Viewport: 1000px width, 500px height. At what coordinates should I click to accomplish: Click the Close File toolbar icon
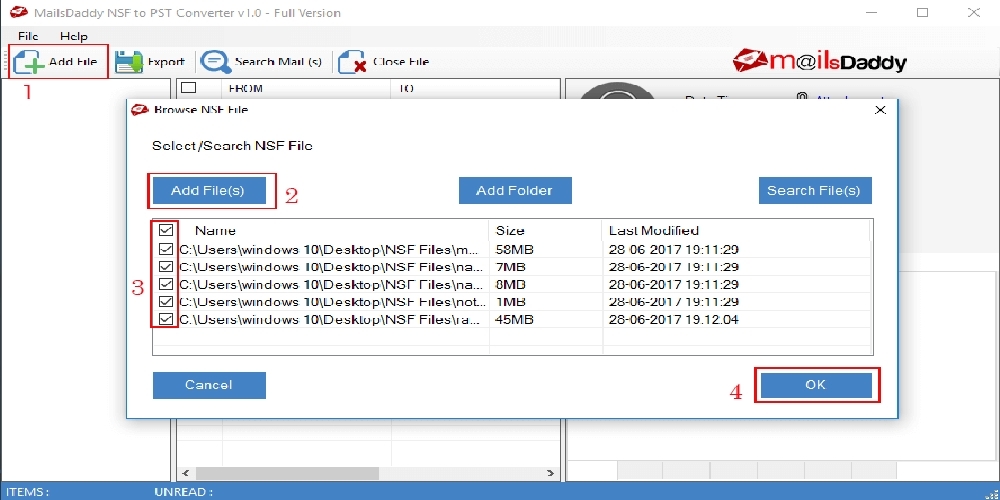(351, 62)
